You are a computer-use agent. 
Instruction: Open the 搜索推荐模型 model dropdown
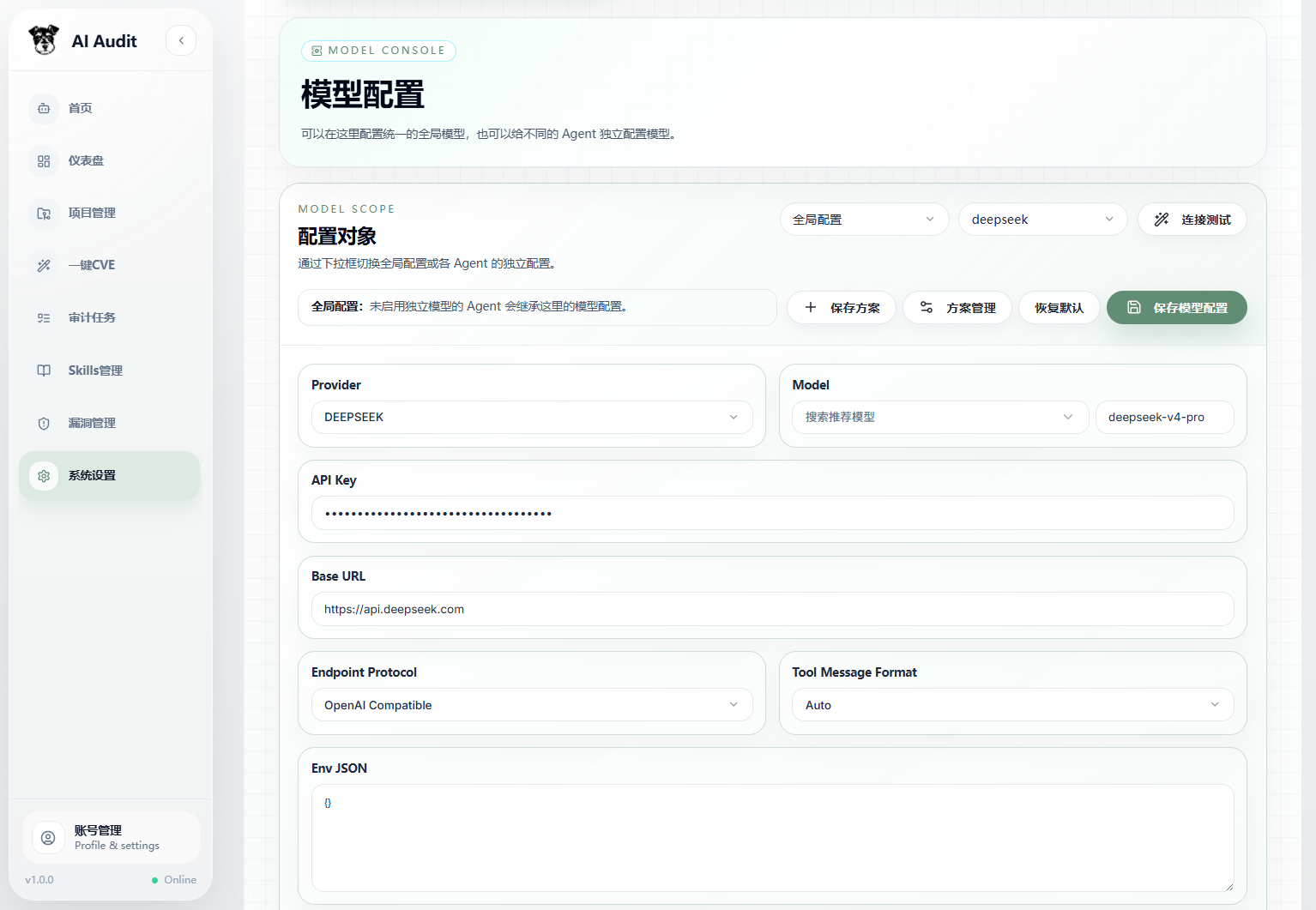click(940, 417)
